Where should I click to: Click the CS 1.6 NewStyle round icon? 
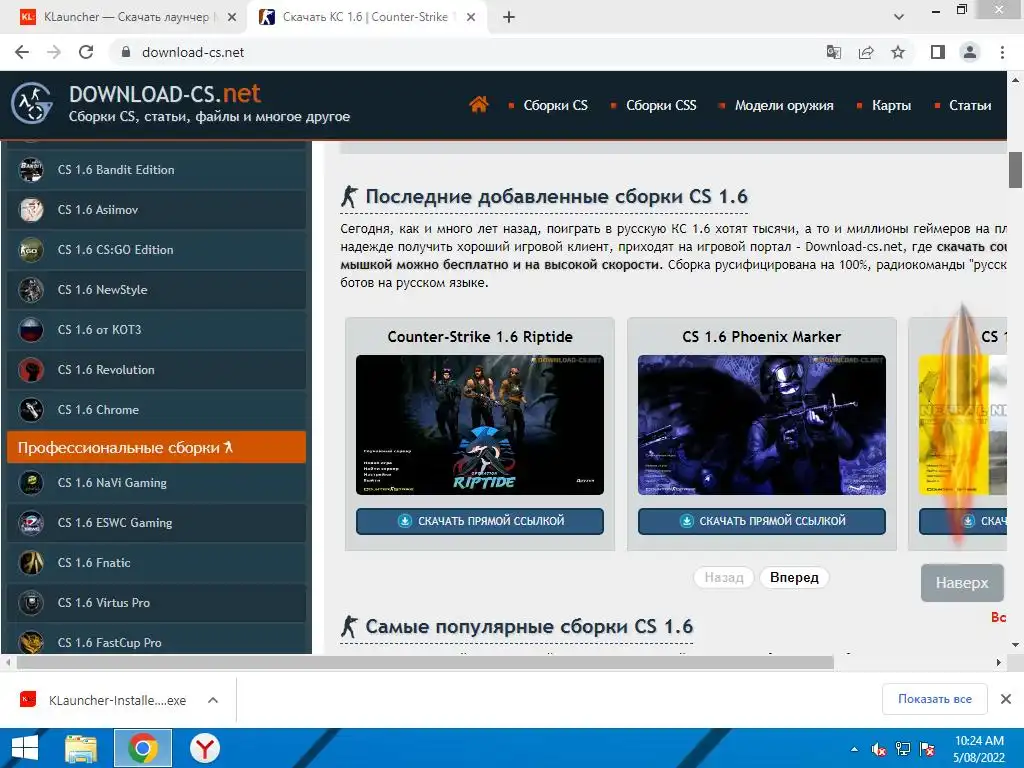click(31, 289)
